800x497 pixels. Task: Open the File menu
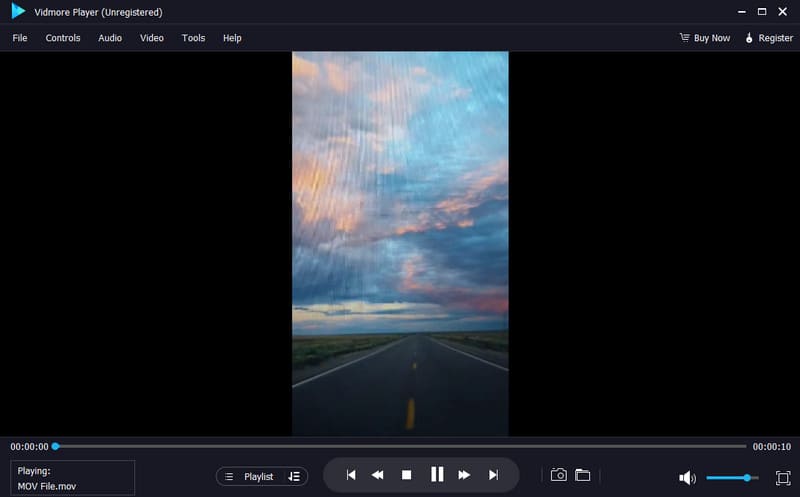(x=20, y=38)
